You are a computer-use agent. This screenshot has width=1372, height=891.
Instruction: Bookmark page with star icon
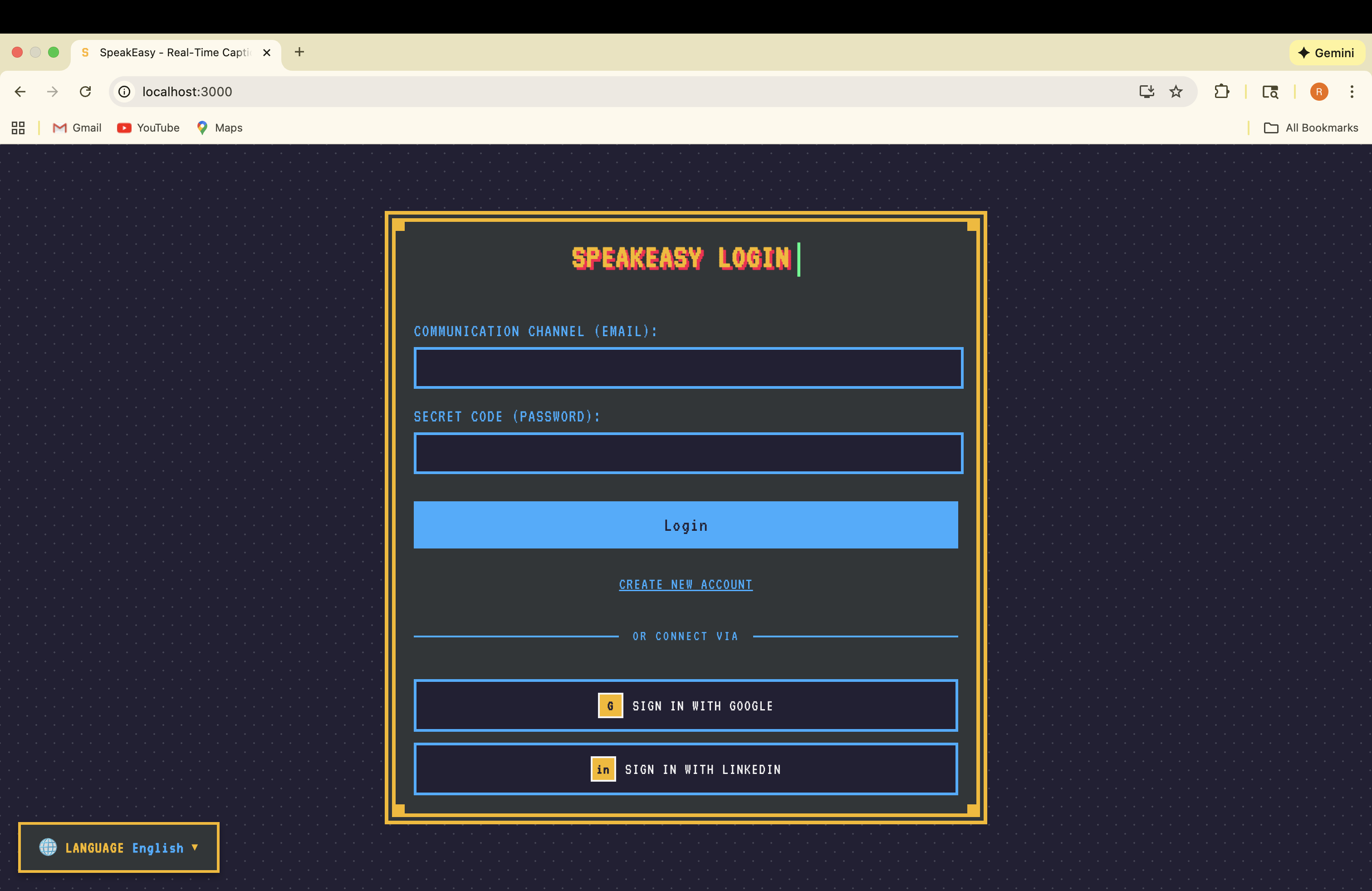point(1176,92)
